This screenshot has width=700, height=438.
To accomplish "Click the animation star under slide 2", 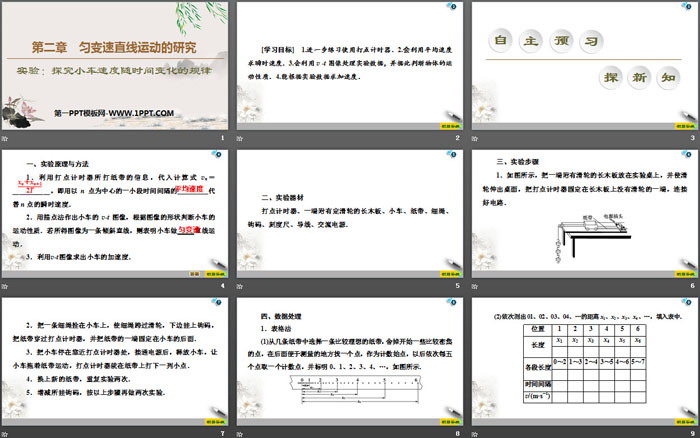I will tap(240, 138).
